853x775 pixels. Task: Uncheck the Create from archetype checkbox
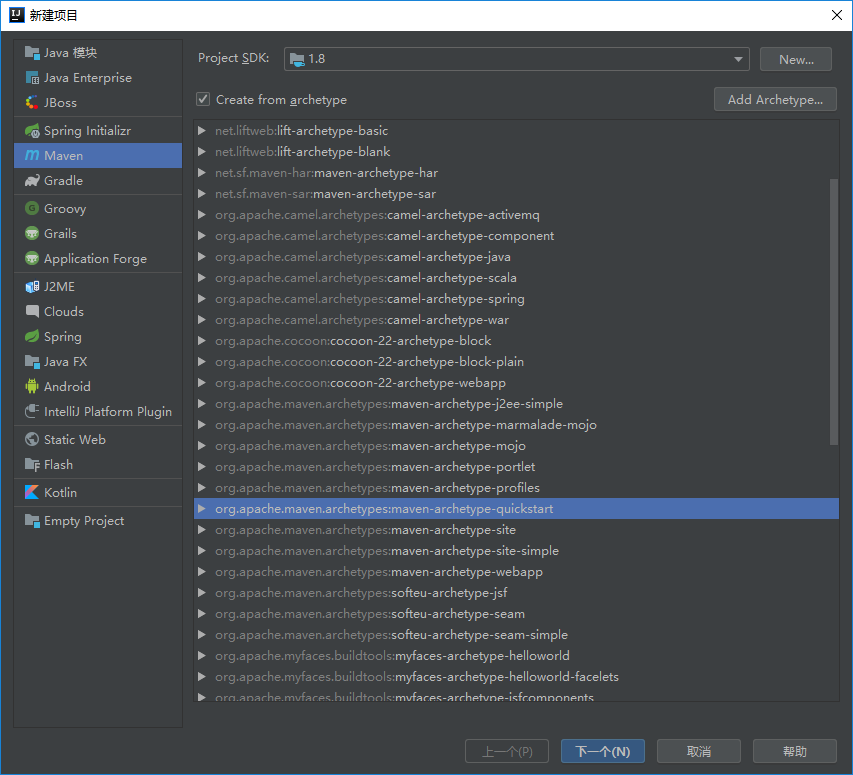(203, 100)
